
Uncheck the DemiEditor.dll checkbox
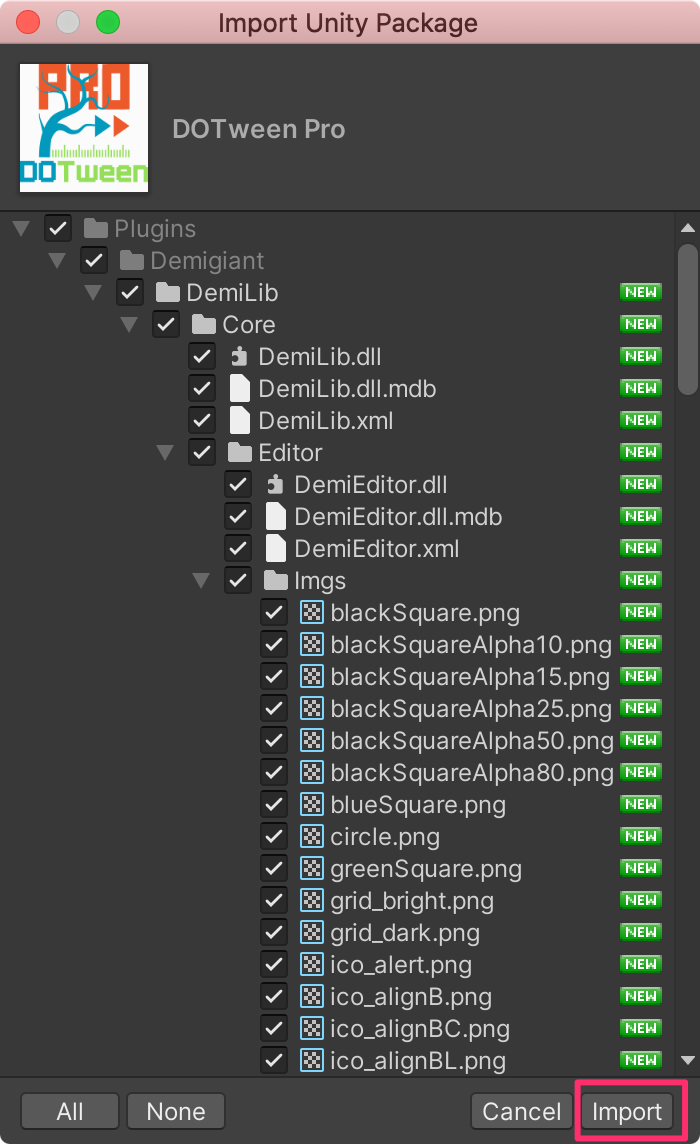tap(237, 484)
